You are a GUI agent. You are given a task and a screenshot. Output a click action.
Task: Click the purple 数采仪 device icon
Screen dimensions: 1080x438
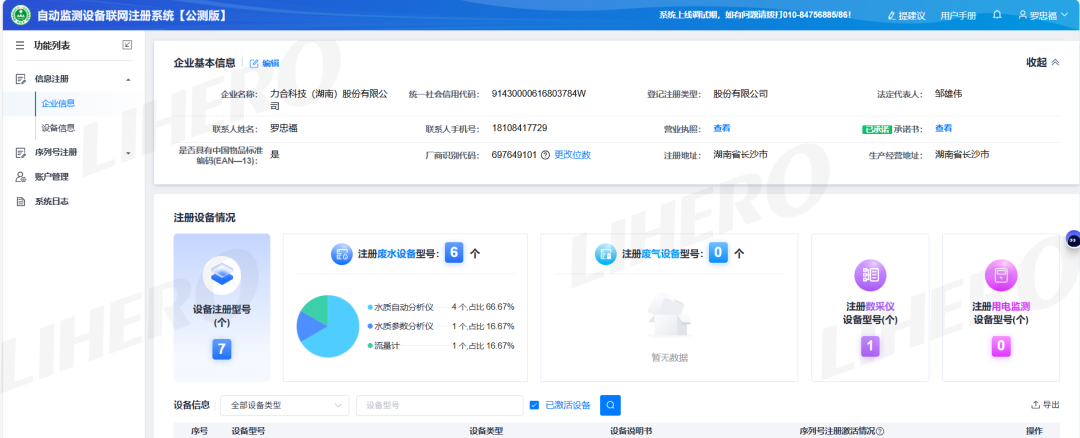coord(869,275)
